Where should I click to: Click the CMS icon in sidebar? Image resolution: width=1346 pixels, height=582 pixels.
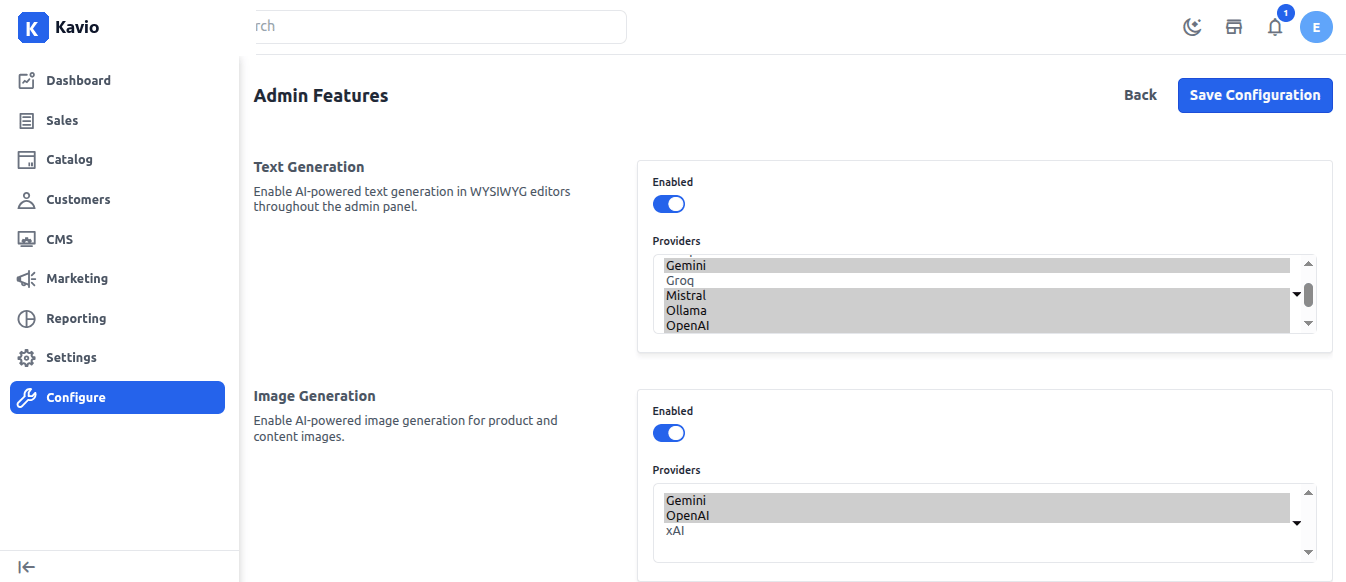[27, 240]
